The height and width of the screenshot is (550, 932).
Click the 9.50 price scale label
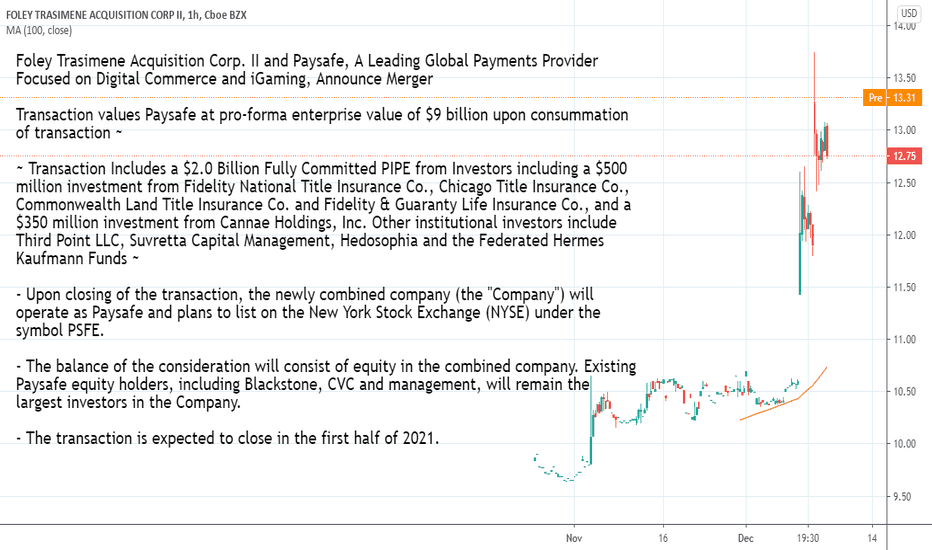pos(904,496)
